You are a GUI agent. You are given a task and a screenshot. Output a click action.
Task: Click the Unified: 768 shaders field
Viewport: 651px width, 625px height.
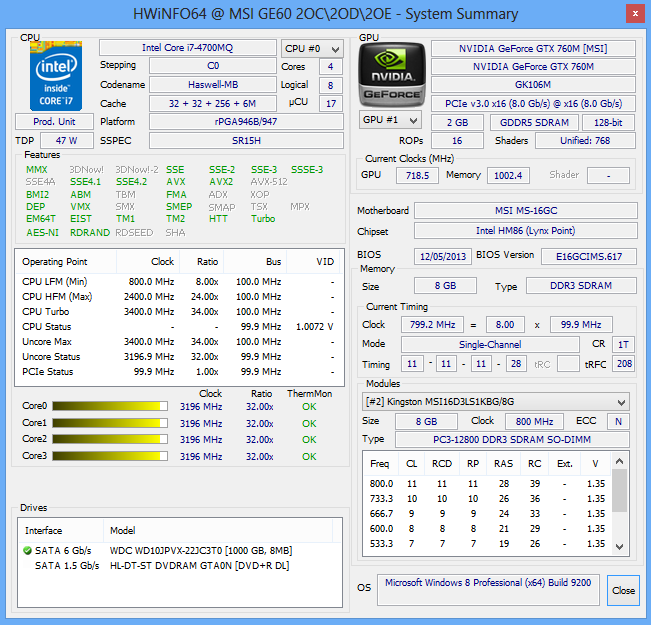585,141
